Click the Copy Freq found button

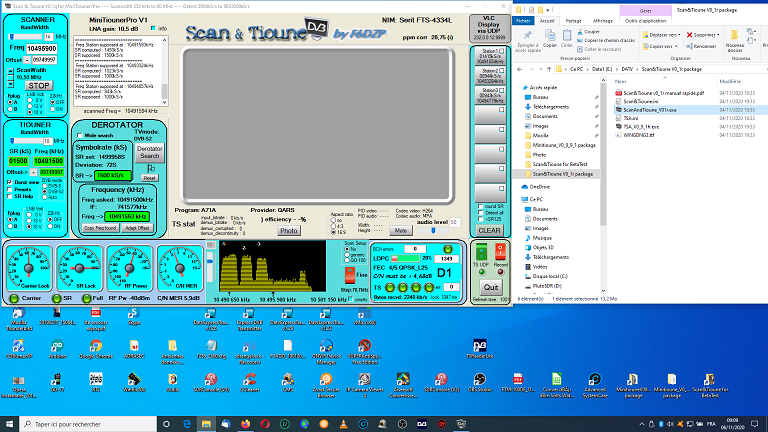(100, 228)
